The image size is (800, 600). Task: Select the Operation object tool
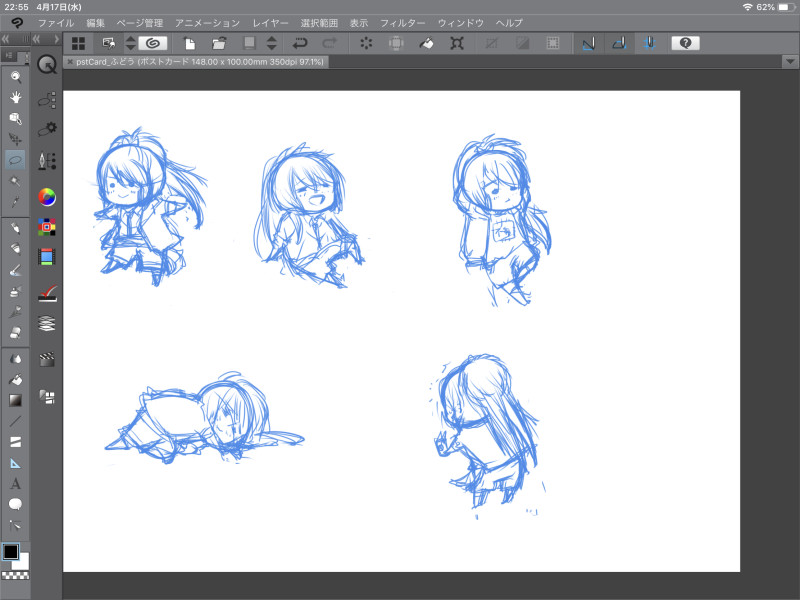(16, 118)
